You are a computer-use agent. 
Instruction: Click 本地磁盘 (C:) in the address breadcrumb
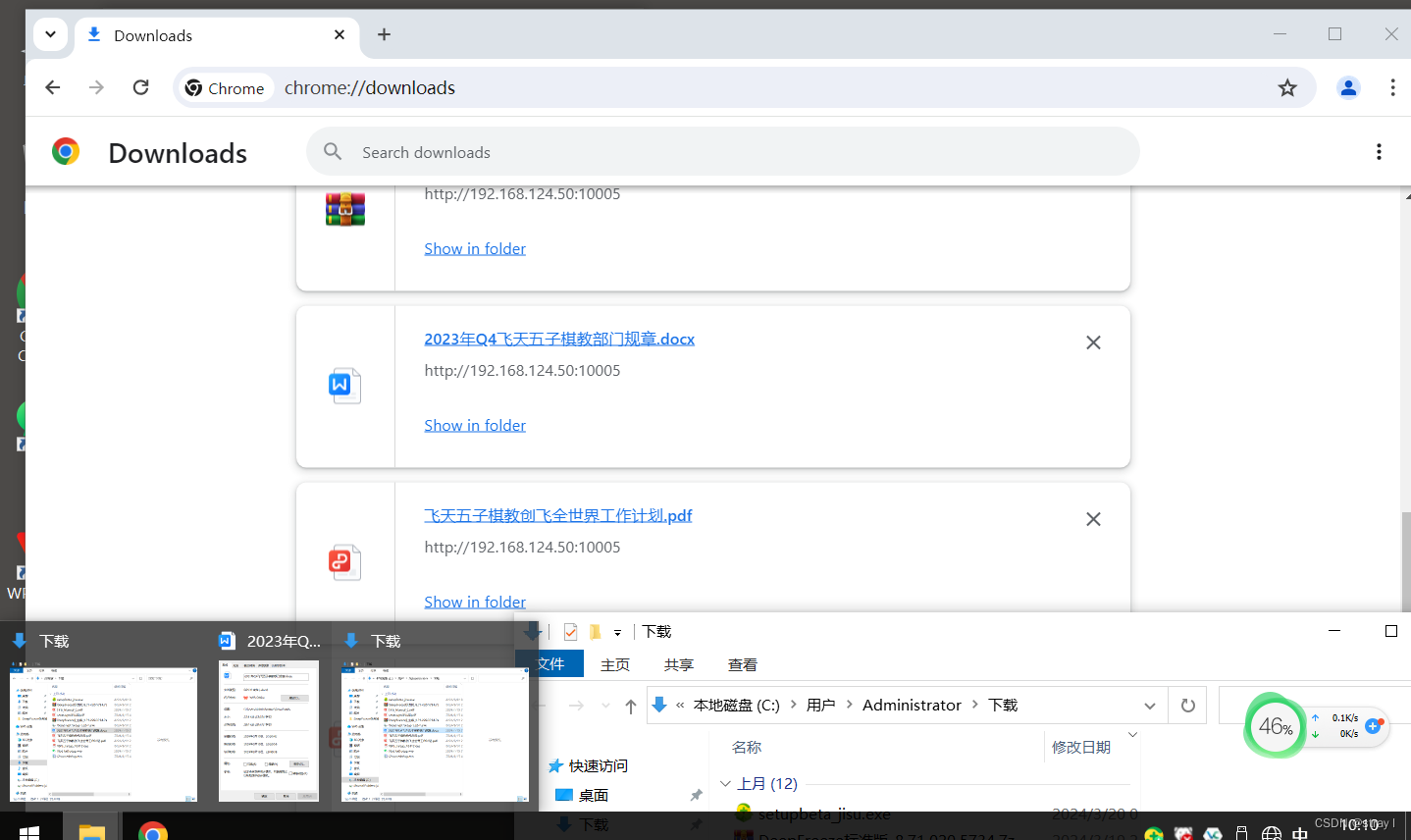[736, 706]
